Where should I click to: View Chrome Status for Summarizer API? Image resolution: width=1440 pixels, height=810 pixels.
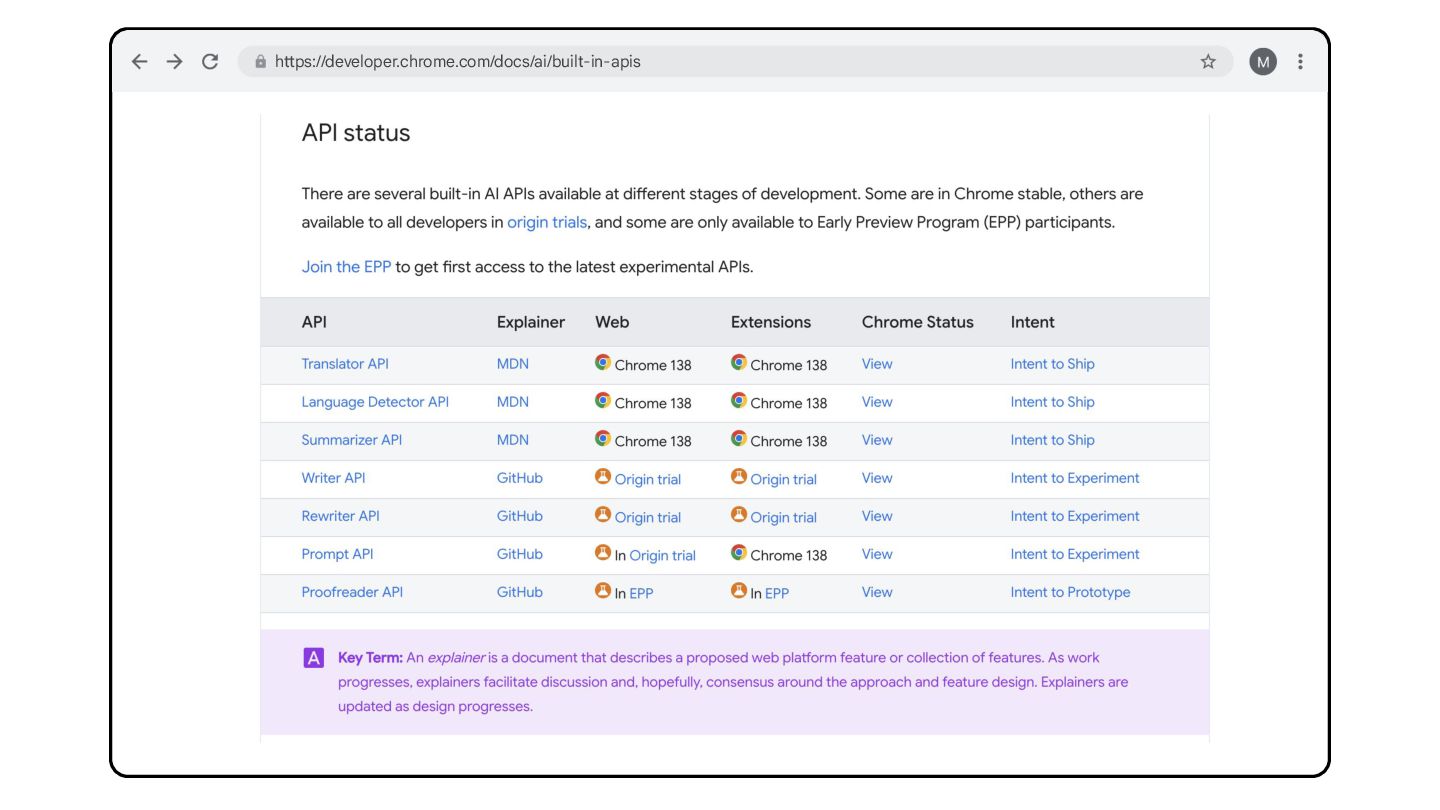877,440
